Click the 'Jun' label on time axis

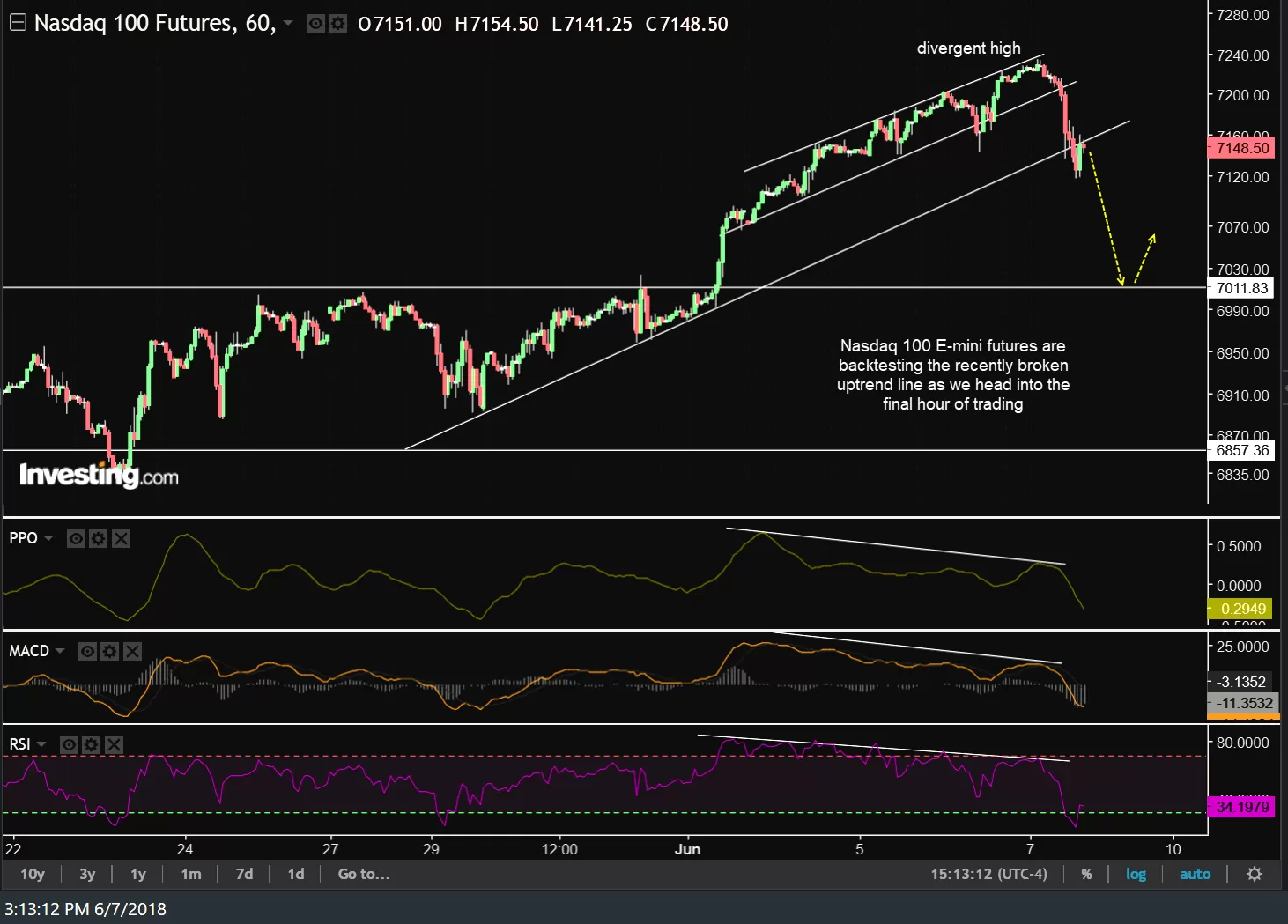[x=687, y=849]
